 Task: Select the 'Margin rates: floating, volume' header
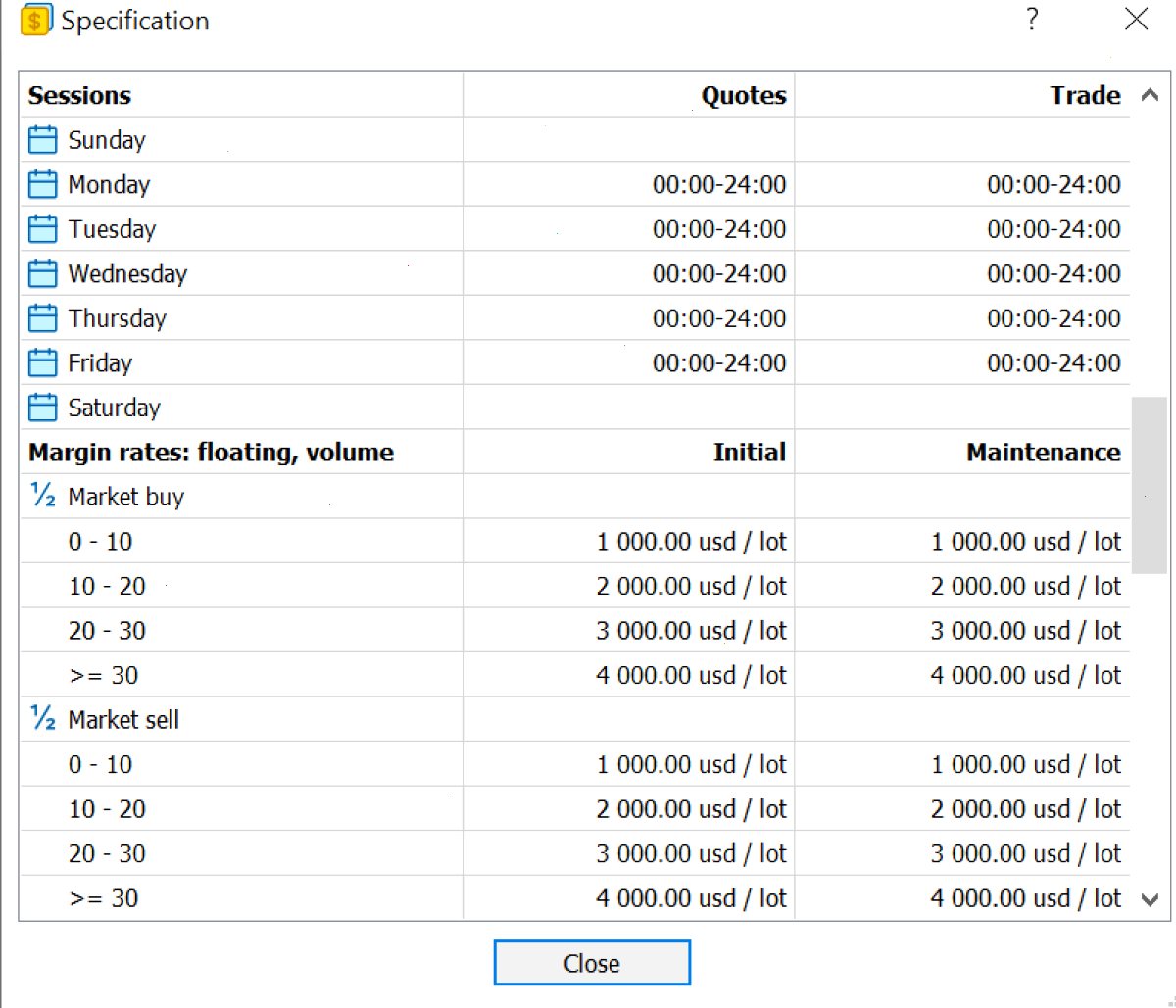[x=211, y=452]
